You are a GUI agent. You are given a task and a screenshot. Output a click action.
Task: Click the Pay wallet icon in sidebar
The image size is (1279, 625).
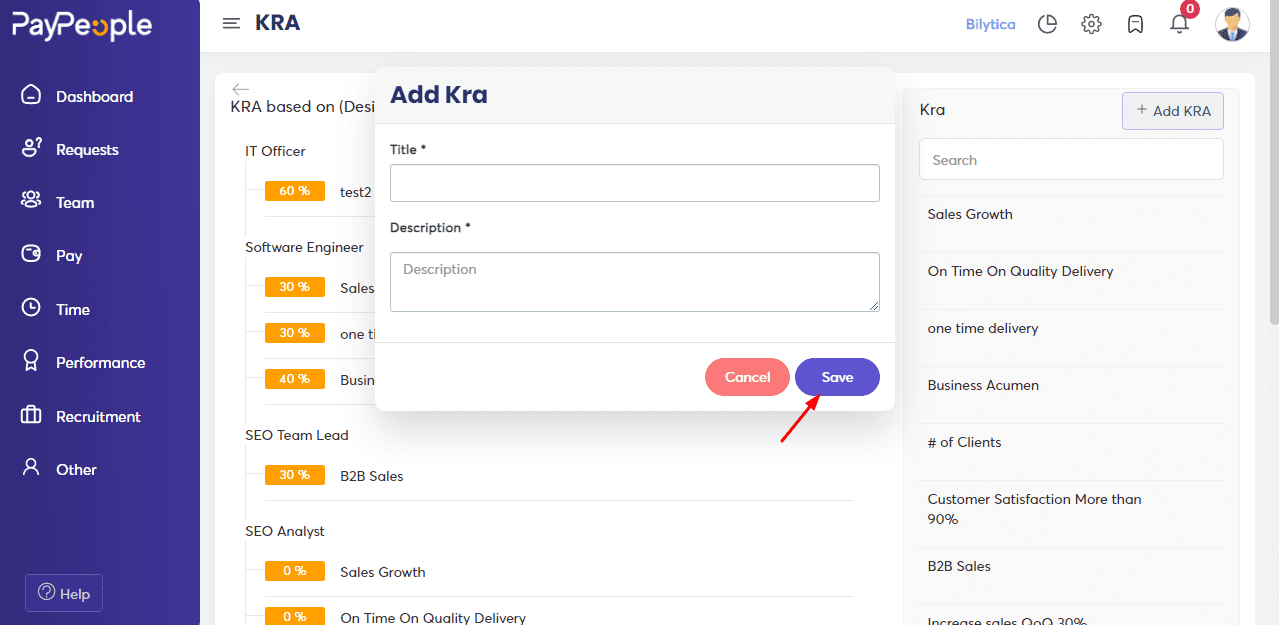coord(31,254)
